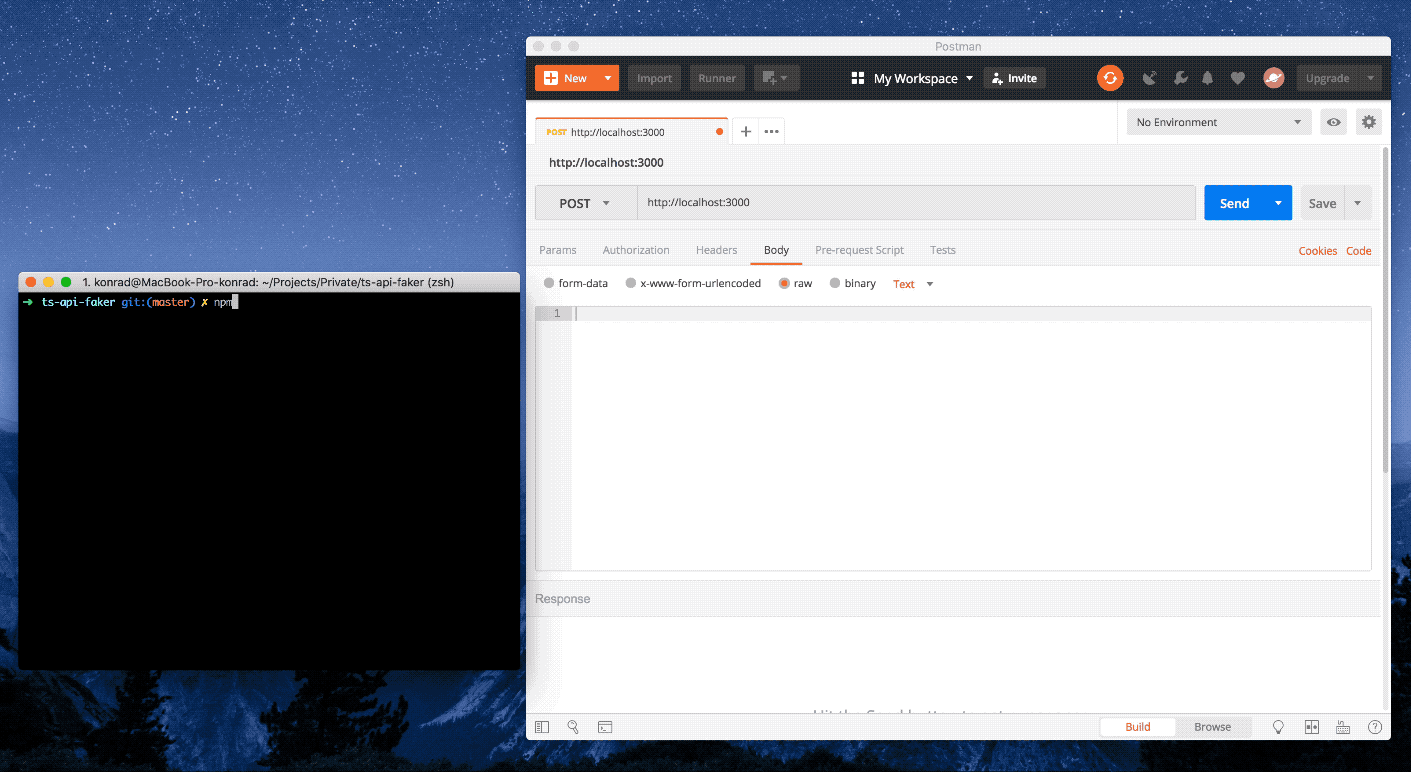1411x772 pixels.
Task: Open the Runner
Action: pos(717,78)
